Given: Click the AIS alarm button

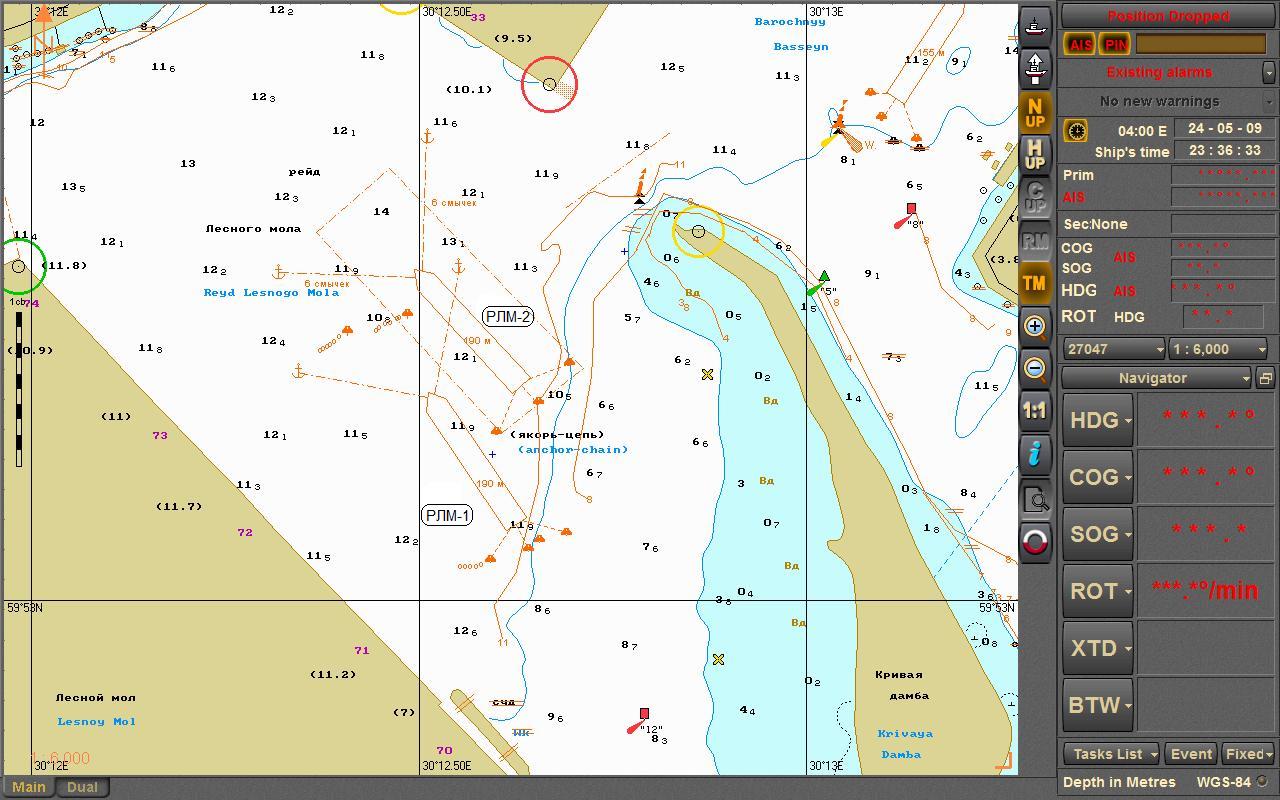Looking at the screenshot, I should pyautogui.click(x=1080, y=44).
